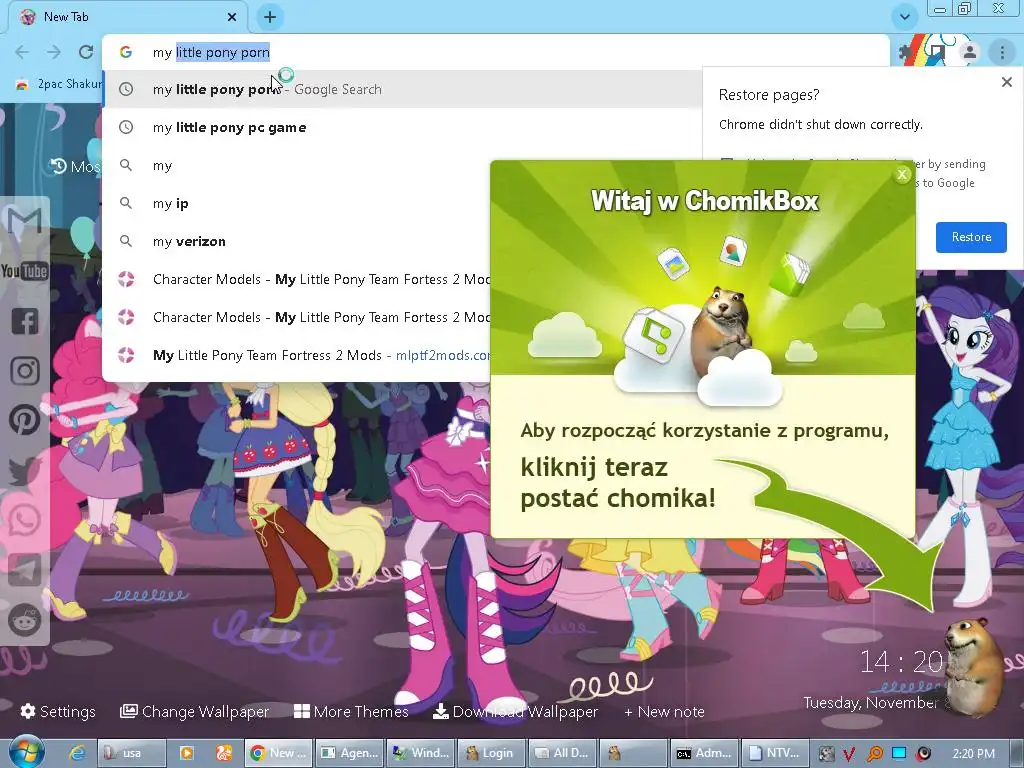Click Change Wallpaper
Screen dimensions: 1024x768
click(195, 711)
